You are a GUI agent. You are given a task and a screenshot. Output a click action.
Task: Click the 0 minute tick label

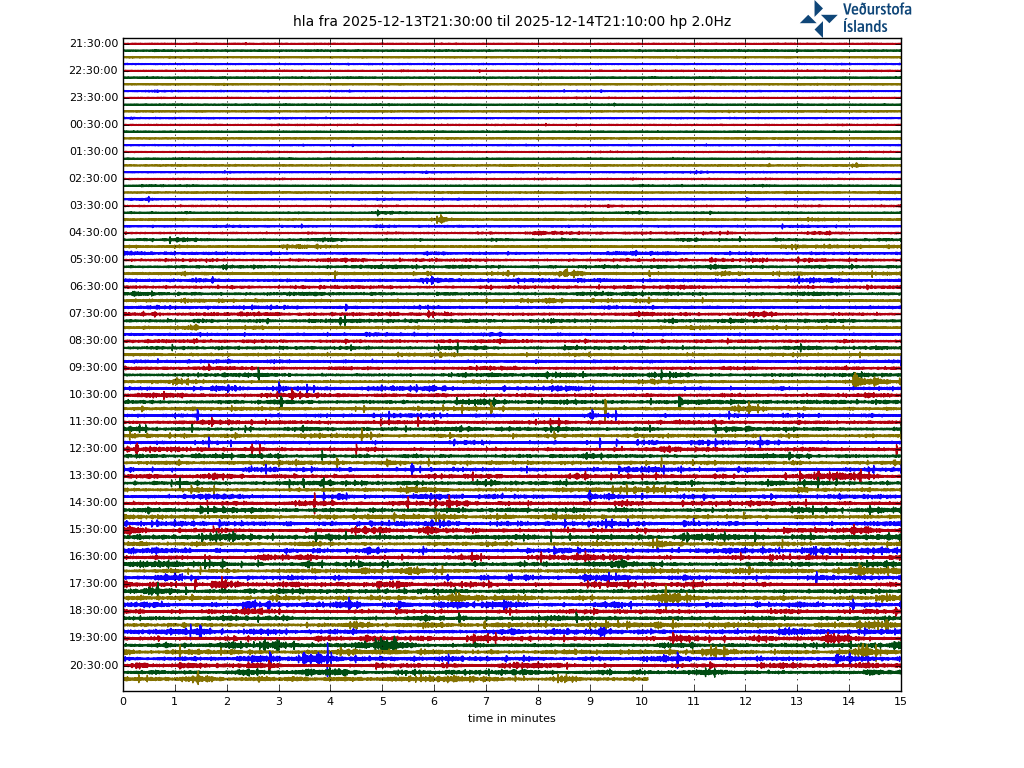click(123, 702)
